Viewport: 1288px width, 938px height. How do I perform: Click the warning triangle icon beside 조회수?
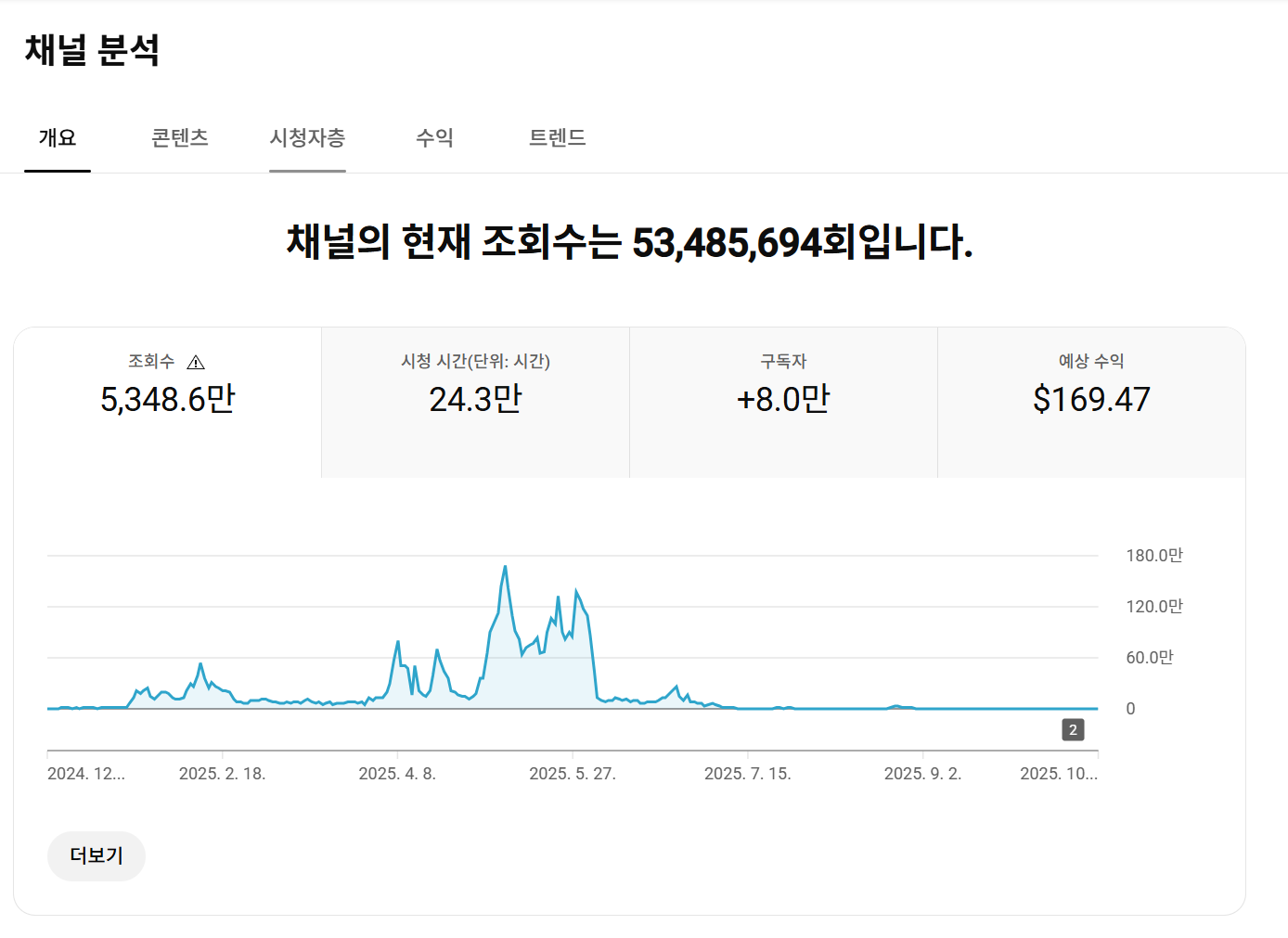196,362
